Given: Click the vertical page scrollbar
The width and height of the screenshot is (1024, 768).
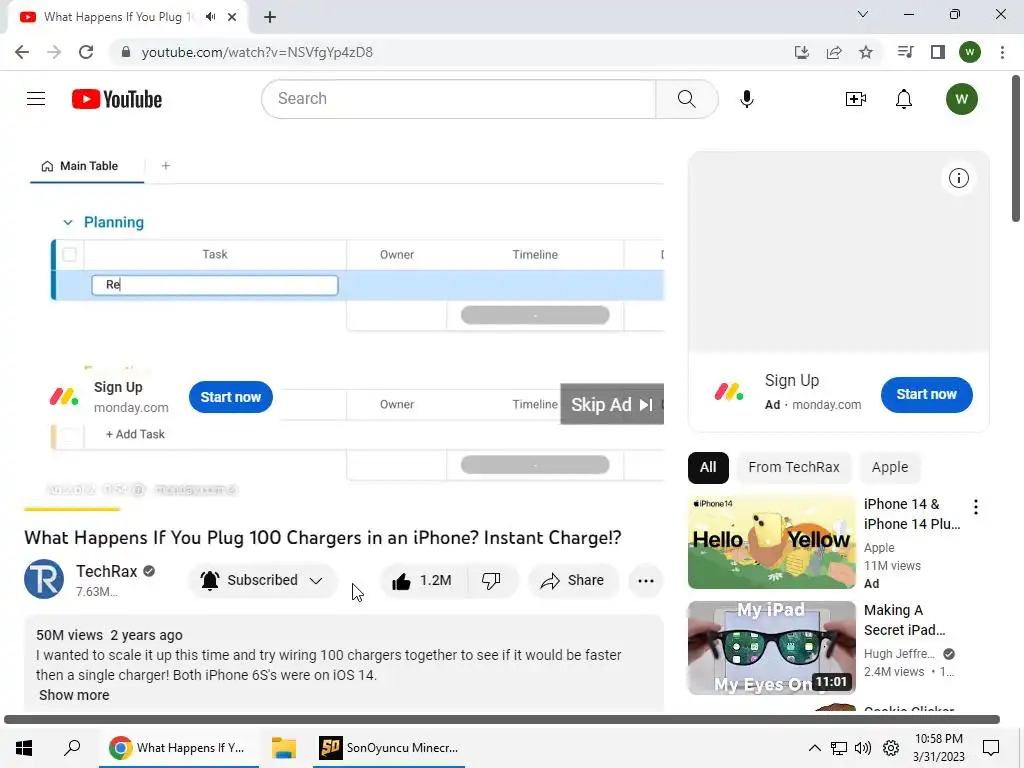Looking at the screenshot, I should 1016,149.
